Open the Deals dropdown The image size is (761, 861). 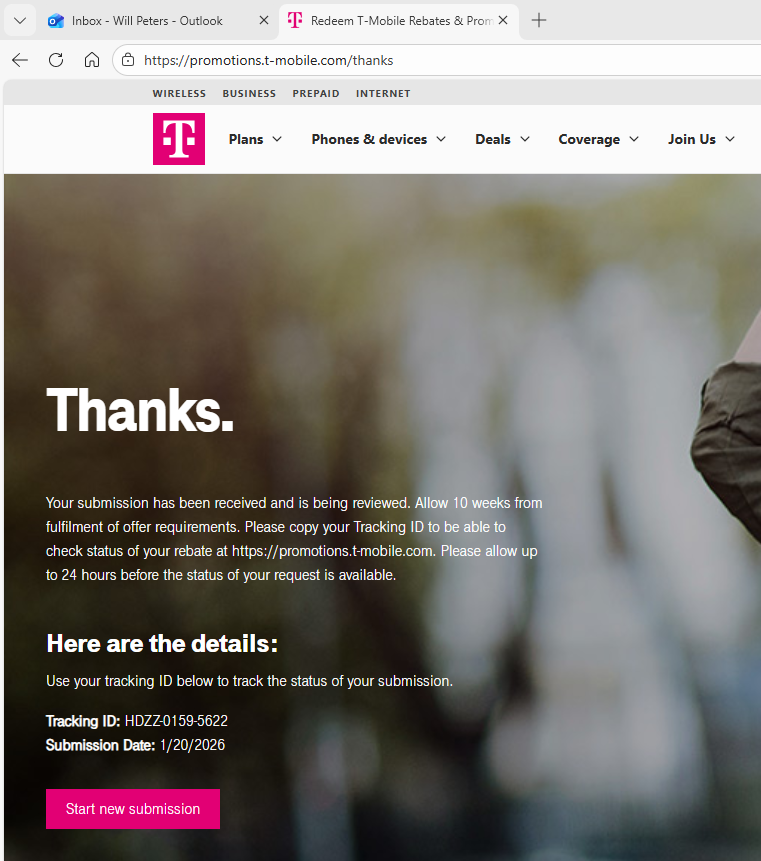(502, 139)
